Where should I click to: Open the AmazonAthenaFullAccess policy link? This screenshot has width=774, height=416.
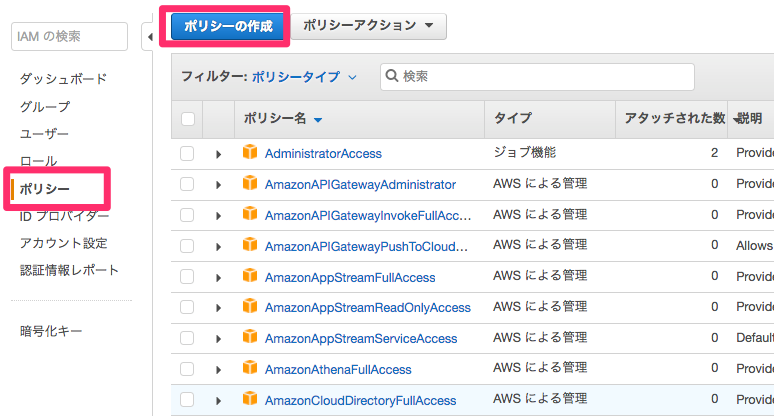(338, 370)
